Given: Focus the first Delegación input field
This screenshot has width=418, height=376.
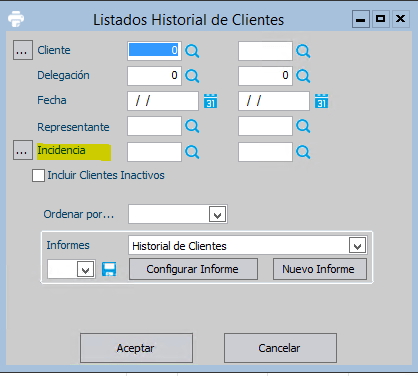Looking at the screenshot, I should point(154,76).
